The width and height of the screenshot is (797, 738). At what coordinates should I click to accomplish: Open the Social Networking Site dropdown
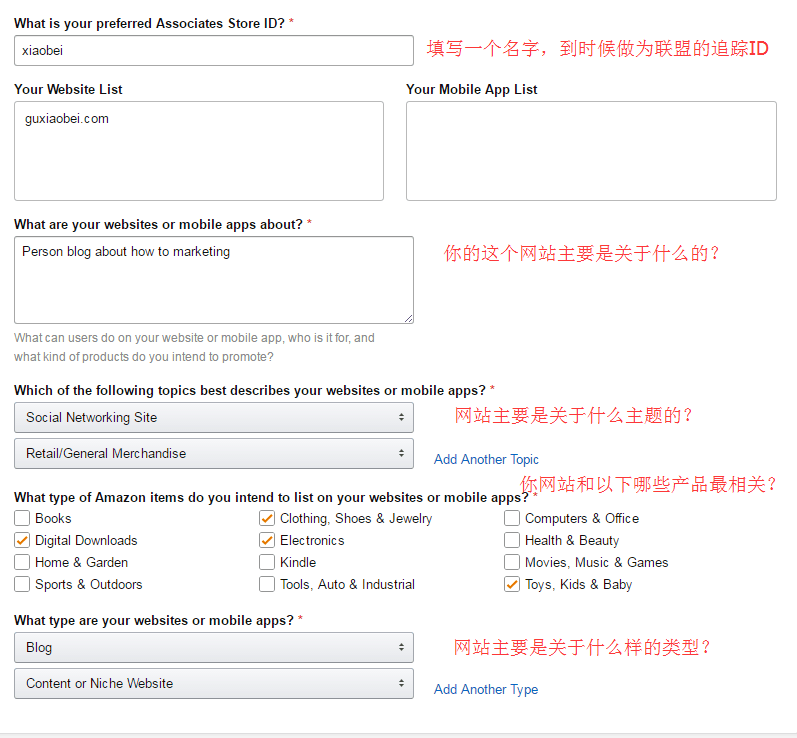(214, 417)
